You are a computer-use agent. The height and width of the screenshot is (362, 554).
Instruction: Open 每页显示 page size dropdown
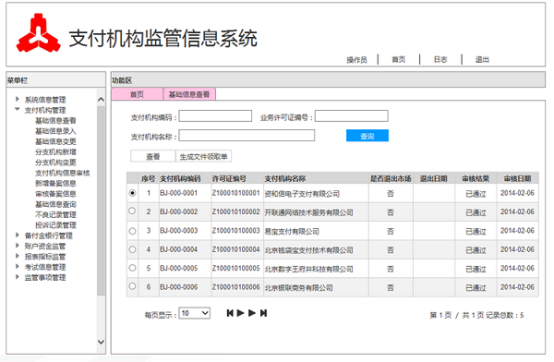pyautogui.click(x=195, y=313)
